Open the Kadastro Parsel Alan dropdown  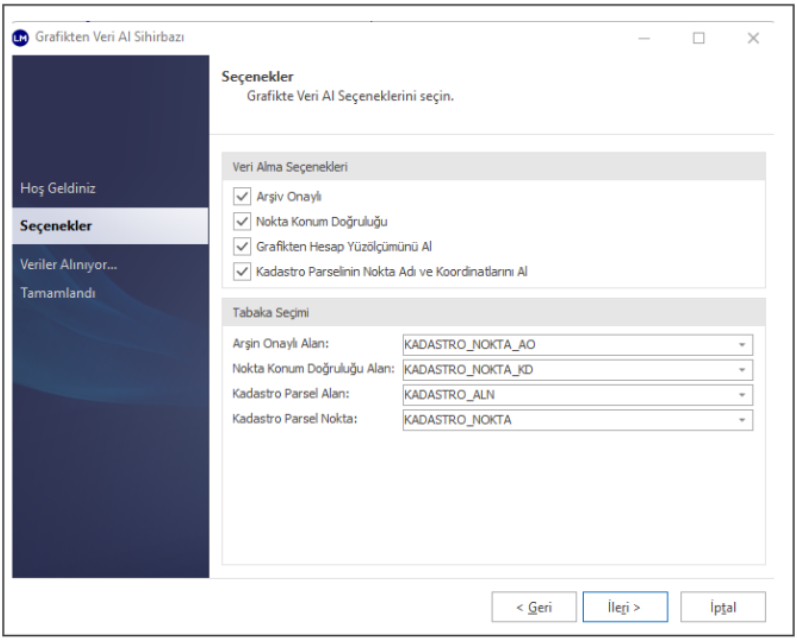point(742,395)
